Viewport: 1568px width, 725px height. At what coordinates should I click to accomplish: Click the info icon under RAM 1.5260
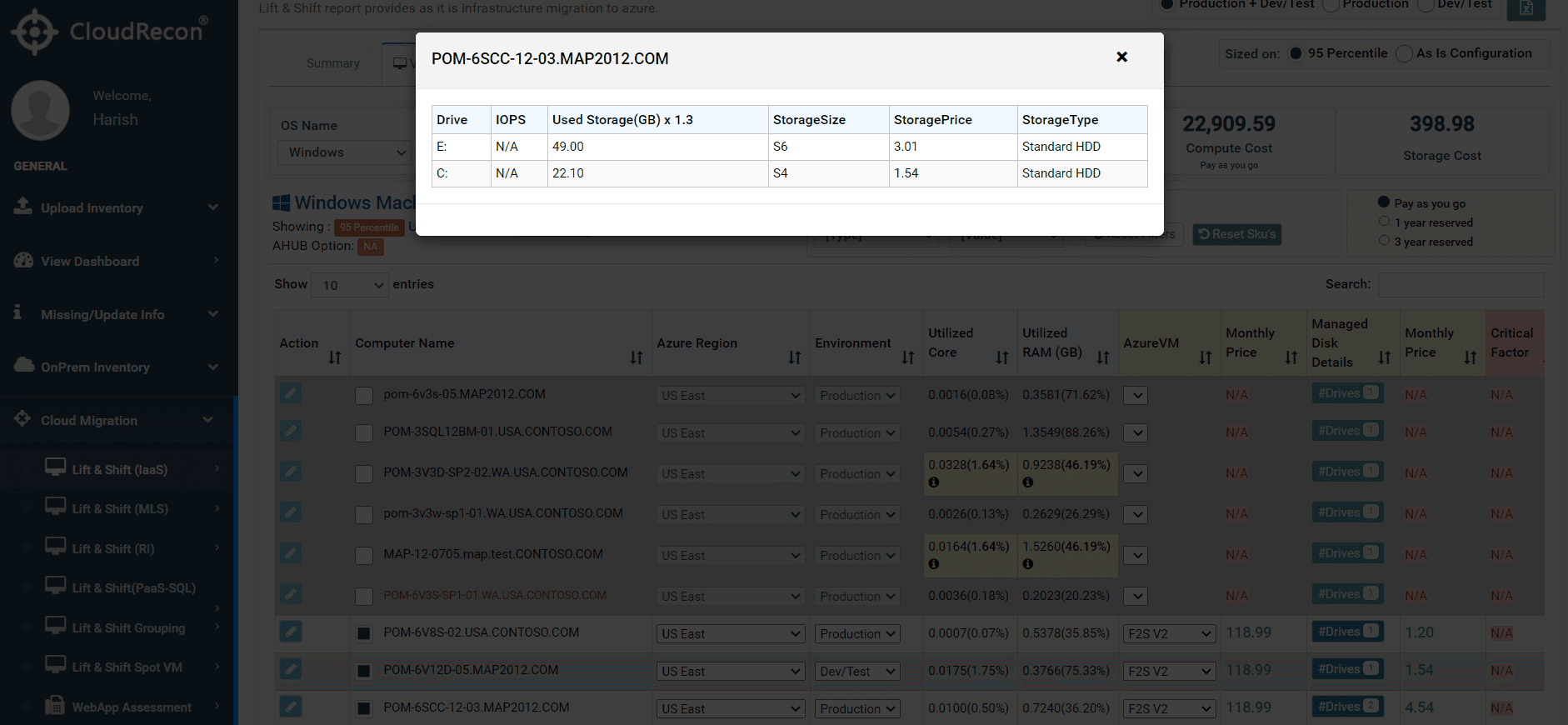coord(1028,564)
